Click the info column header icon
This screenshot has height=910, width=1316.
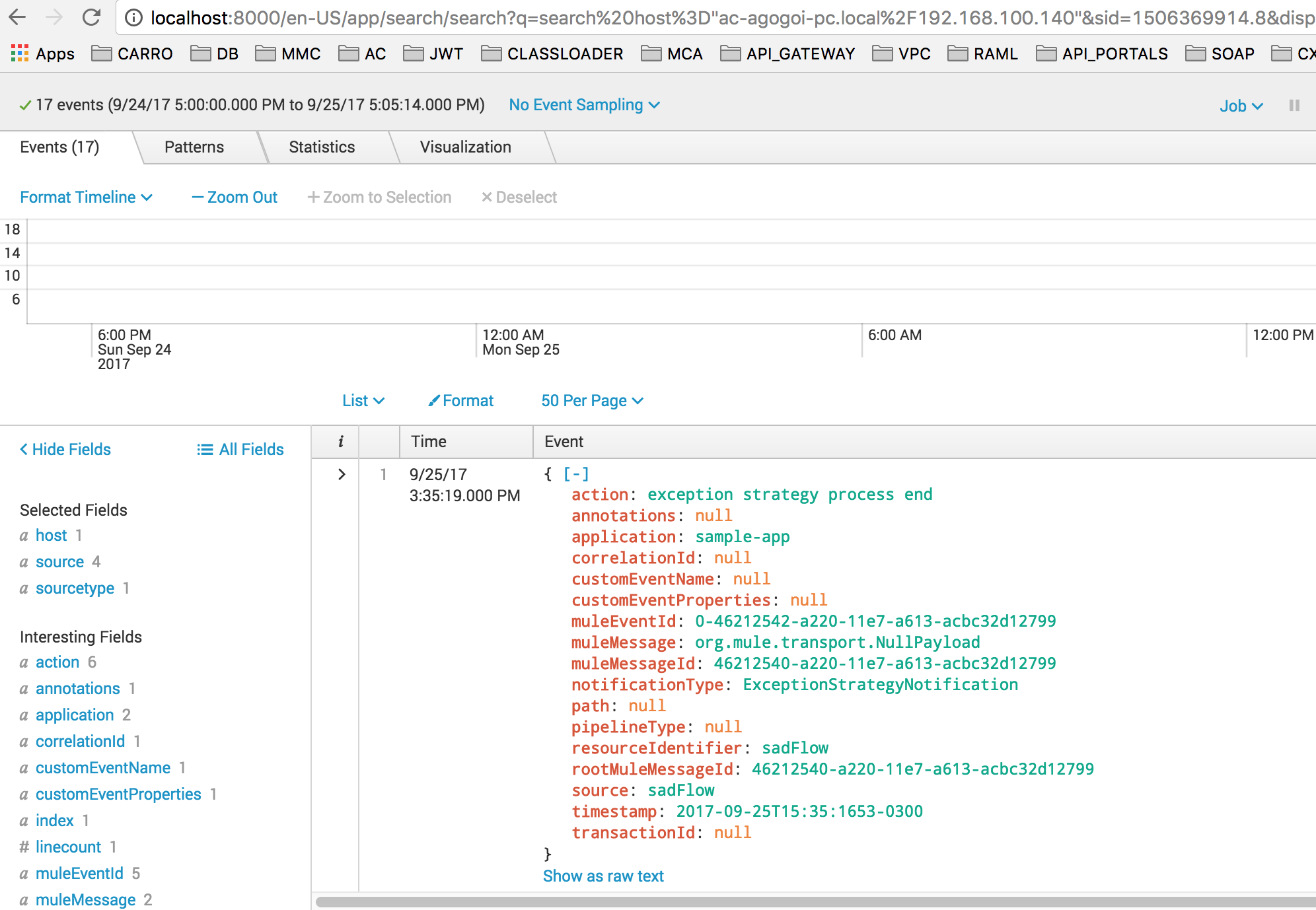click(x=340, y=442)
